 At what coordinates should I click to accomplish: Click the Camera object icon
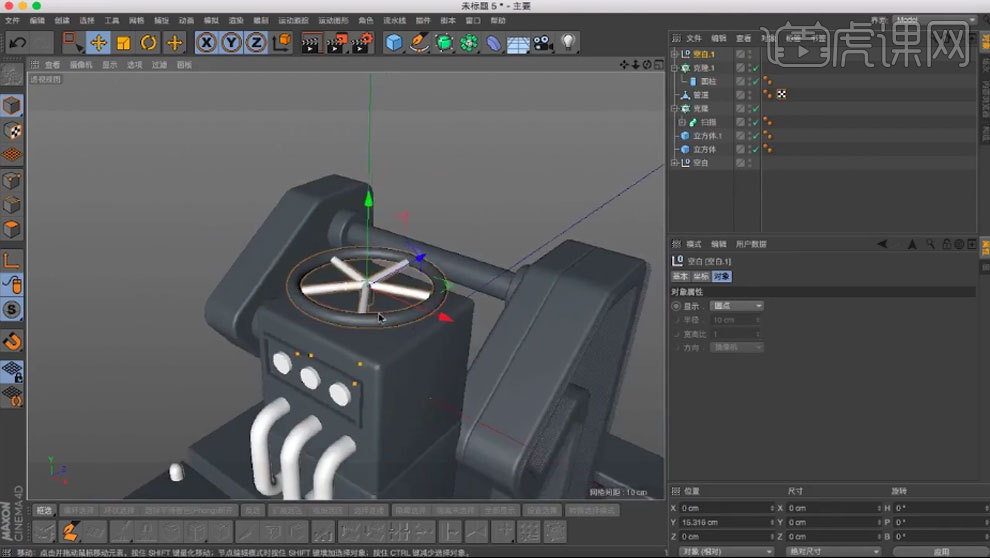543,42
